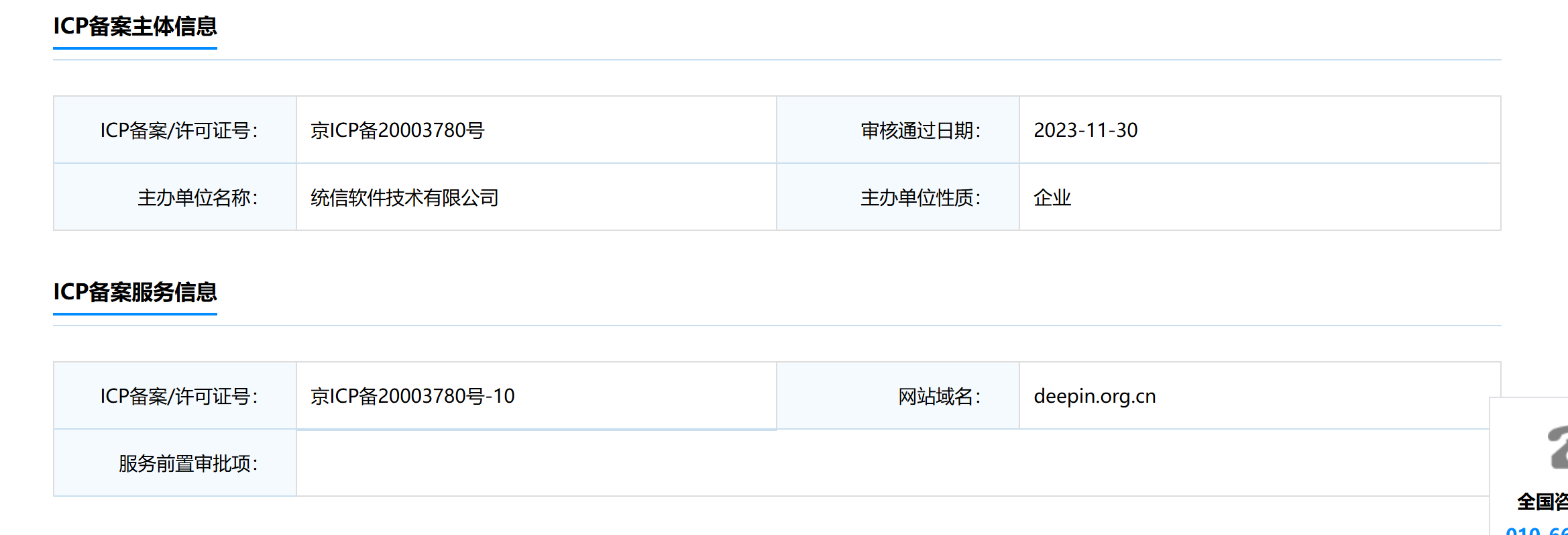Click the 主办单位性质 label cell
Image resolution: width=1568 pixels, height=535 pixels.
(x=898, y=197)
